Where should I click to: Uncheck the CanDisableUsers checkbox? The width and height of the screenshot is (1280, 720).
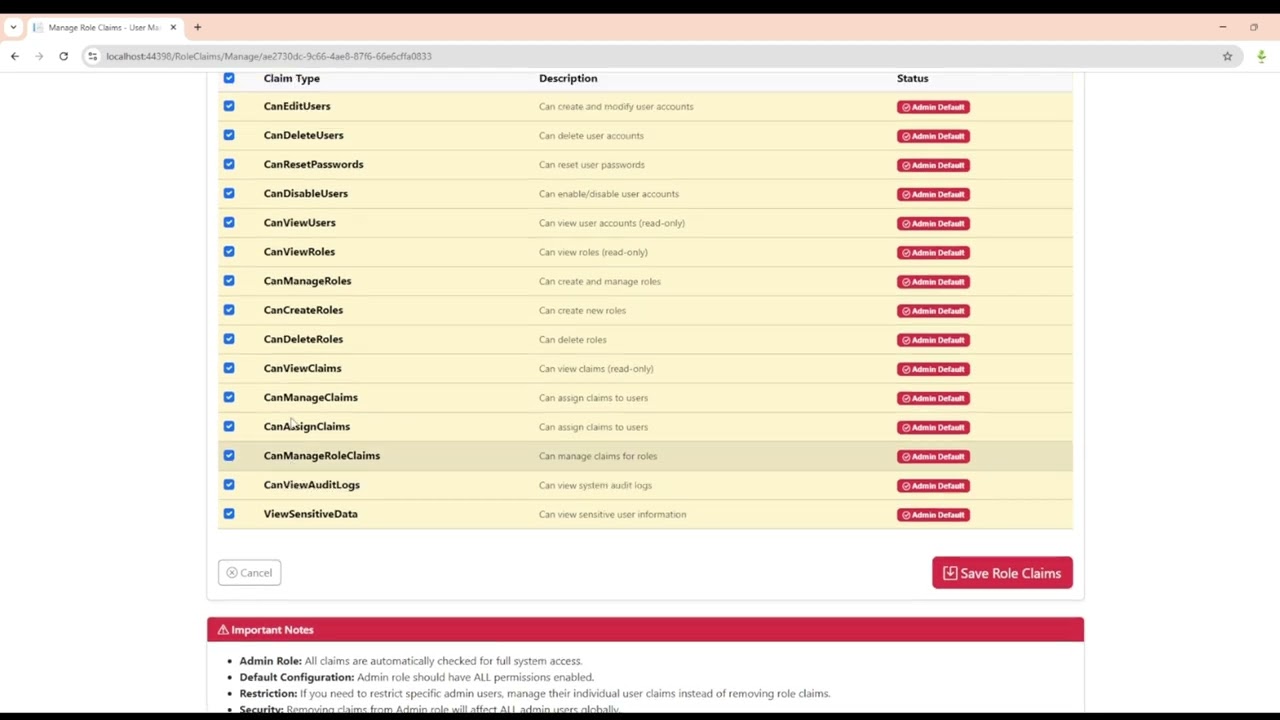pyautogui.click(x=229, y=193)
